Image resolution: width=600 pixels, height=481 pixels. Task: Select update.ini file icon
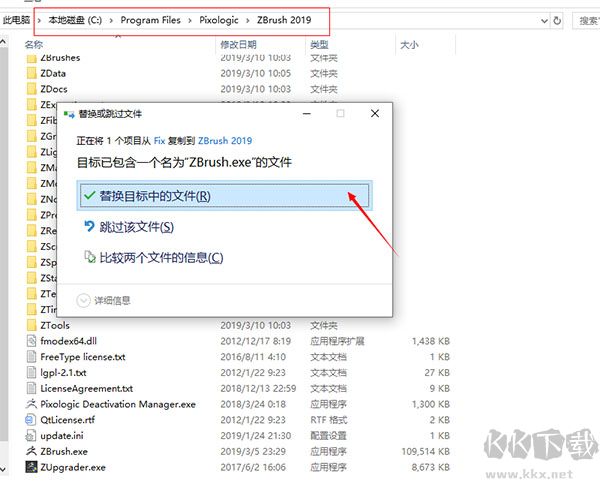(x=31, y=435)
